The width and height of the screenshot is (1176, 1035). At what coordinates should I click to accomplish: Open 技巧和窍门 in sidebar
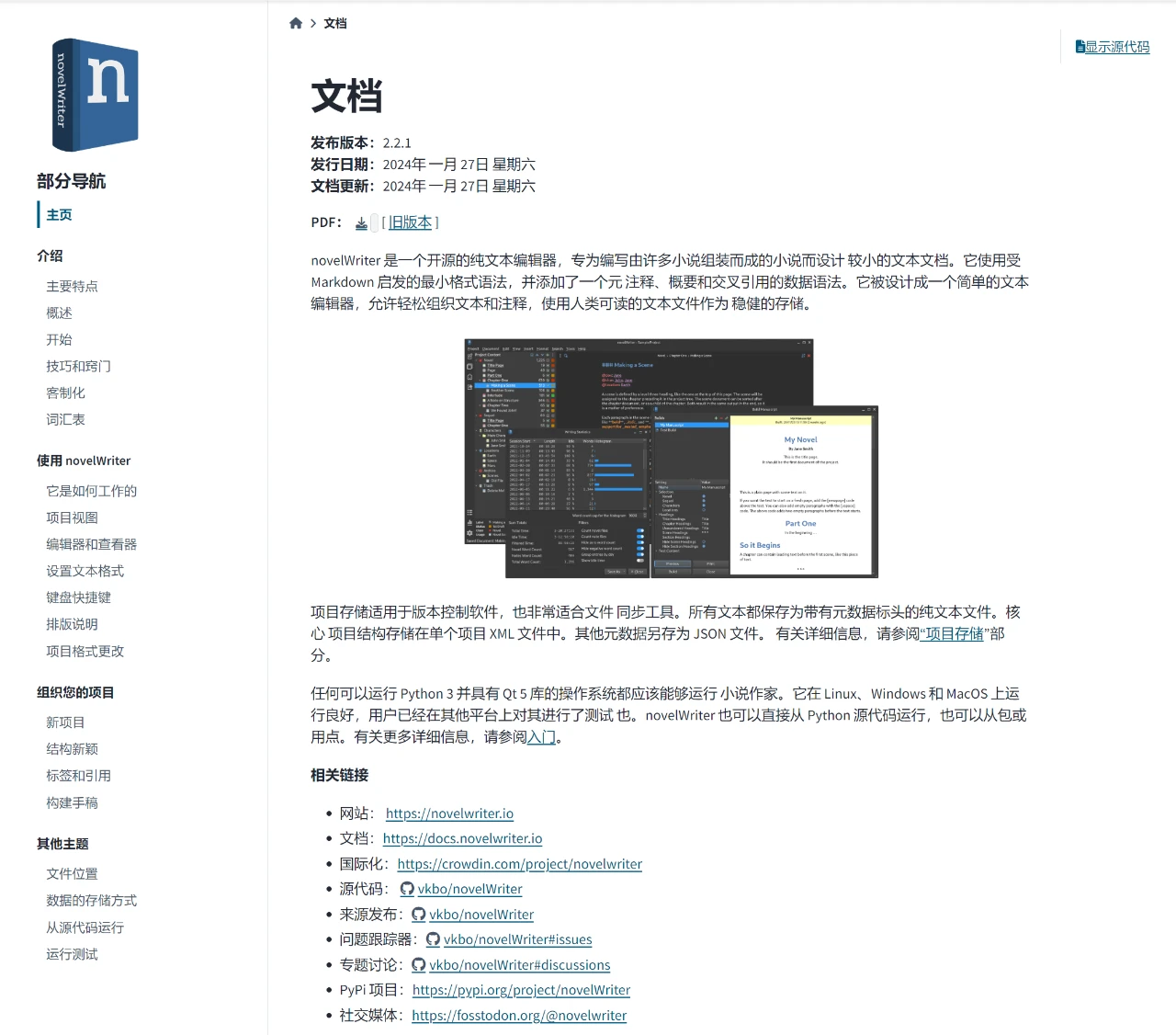click(78, 367)
